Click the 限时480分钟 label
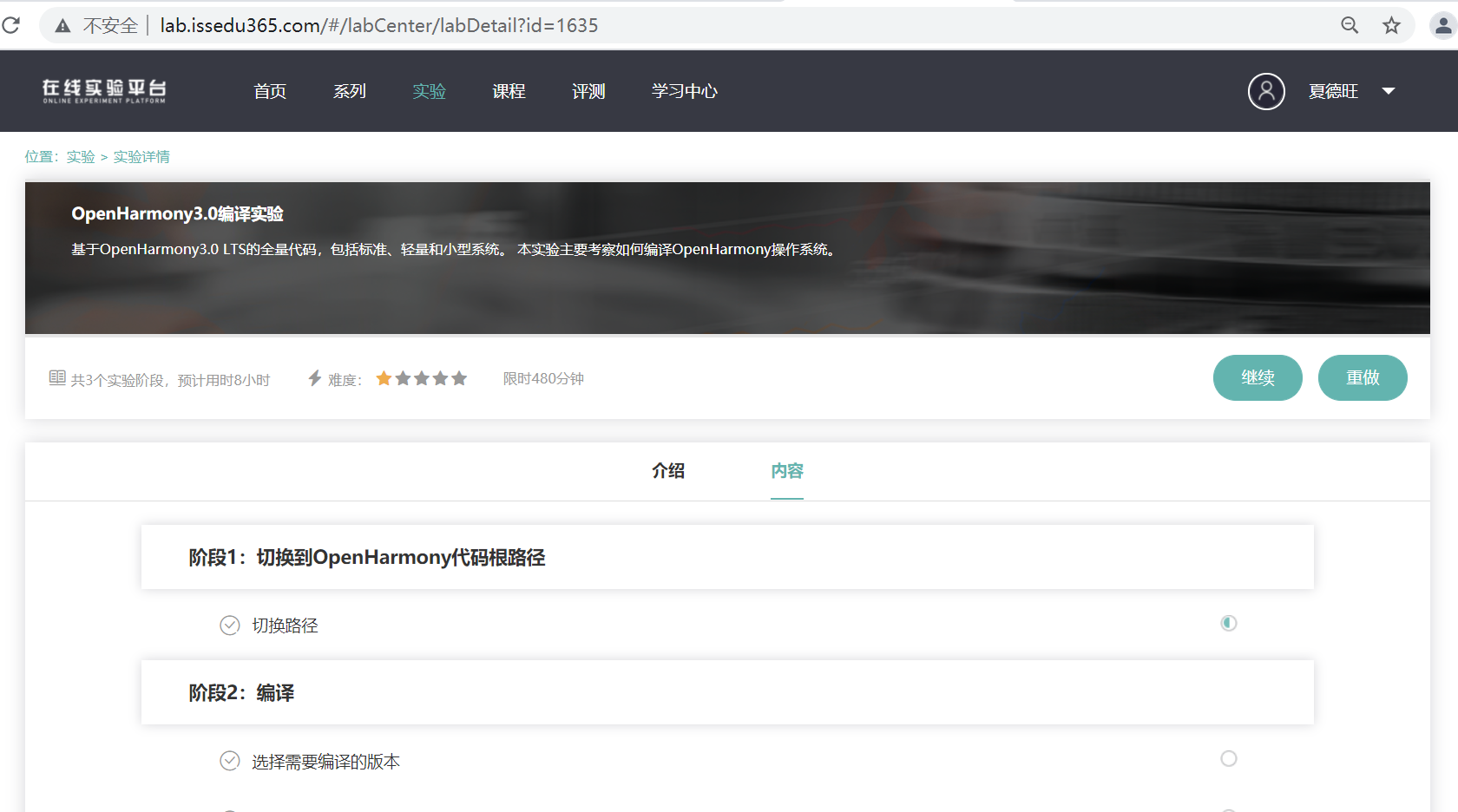This screenshot has width=1458, height=812. coord(543,378)
